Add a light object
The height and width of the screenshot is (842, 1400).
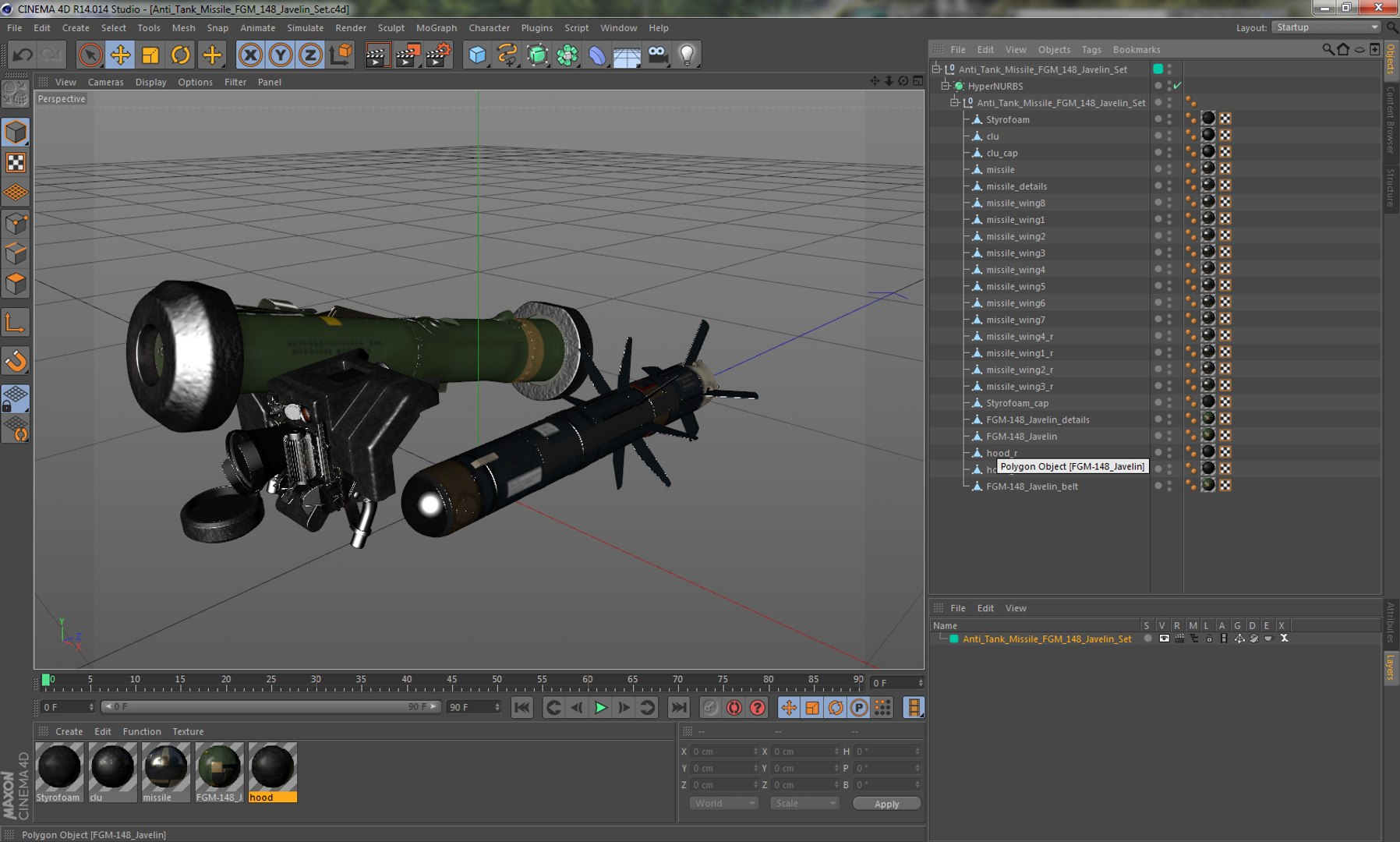coord(687,55)
